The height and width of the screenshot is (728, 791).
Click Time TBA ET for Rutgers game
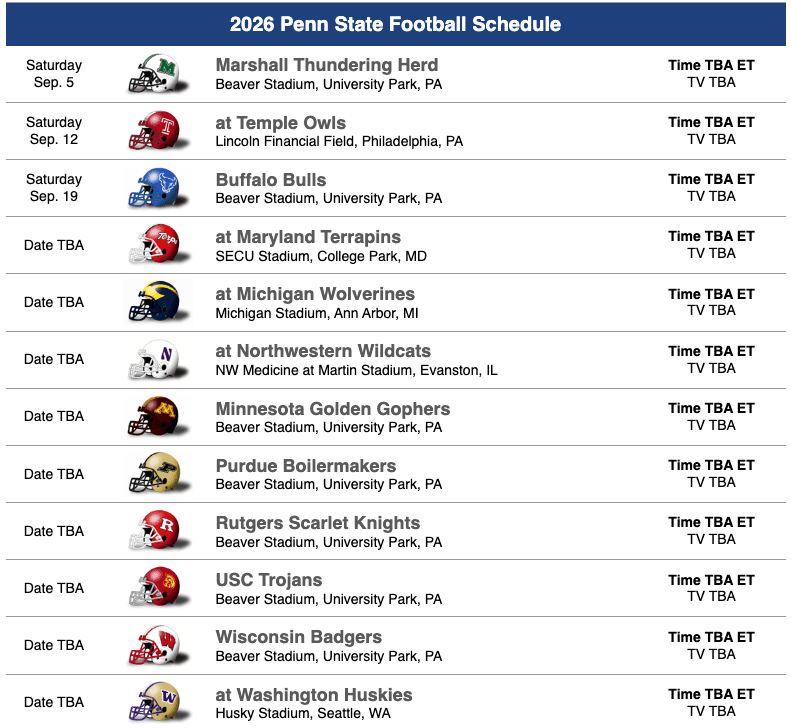click(x=711, y=522)
